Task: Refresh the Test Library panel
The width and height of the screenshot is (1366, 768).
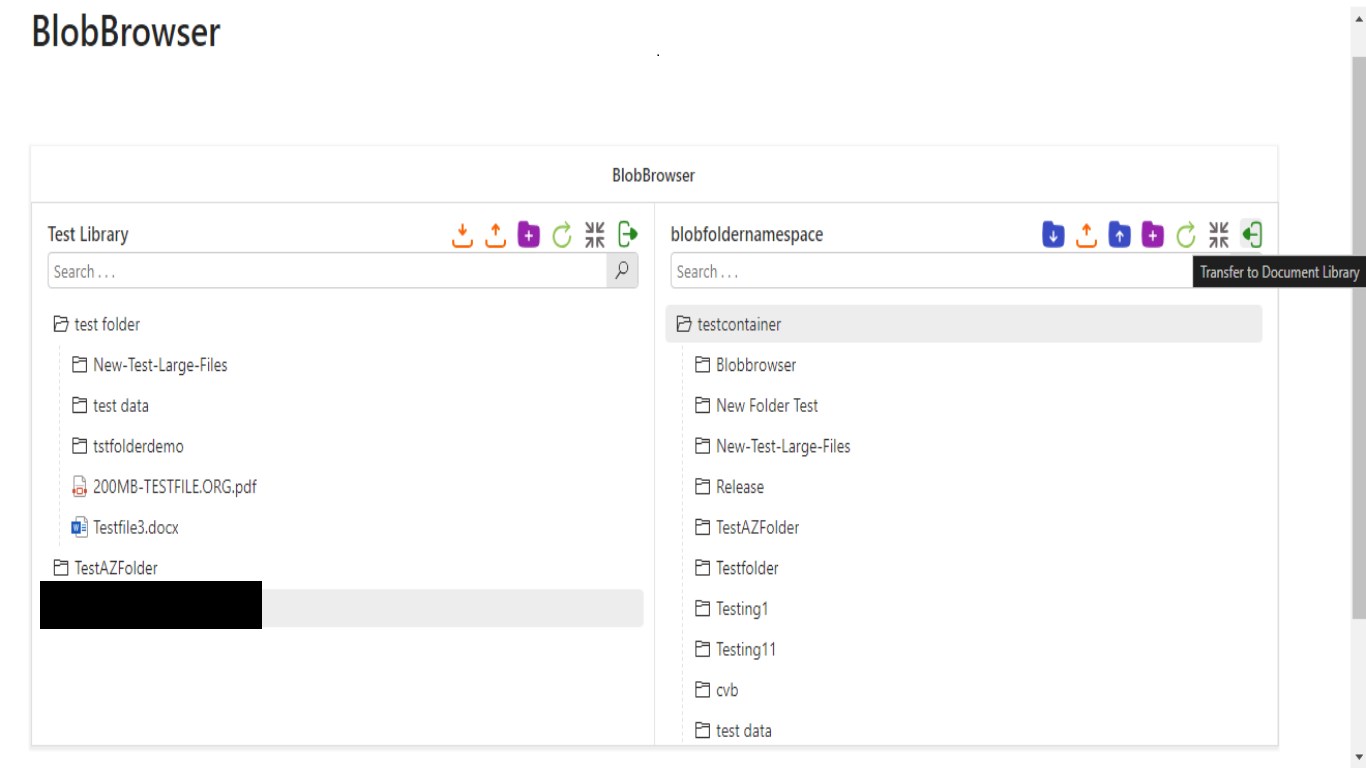Action: point(562,235)
